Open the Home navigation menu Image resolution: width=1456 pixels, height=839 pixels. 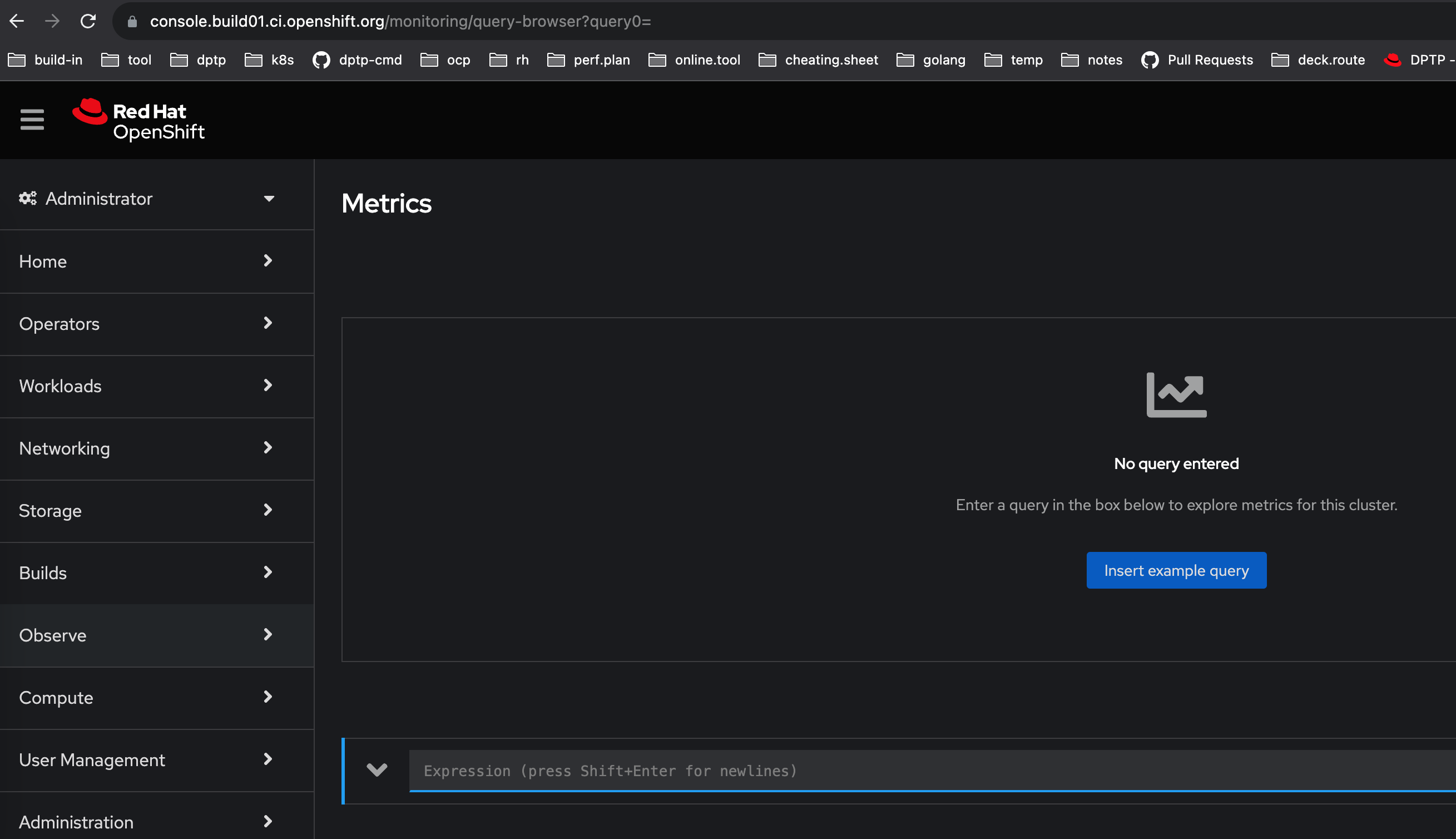[x=147, y=261]
